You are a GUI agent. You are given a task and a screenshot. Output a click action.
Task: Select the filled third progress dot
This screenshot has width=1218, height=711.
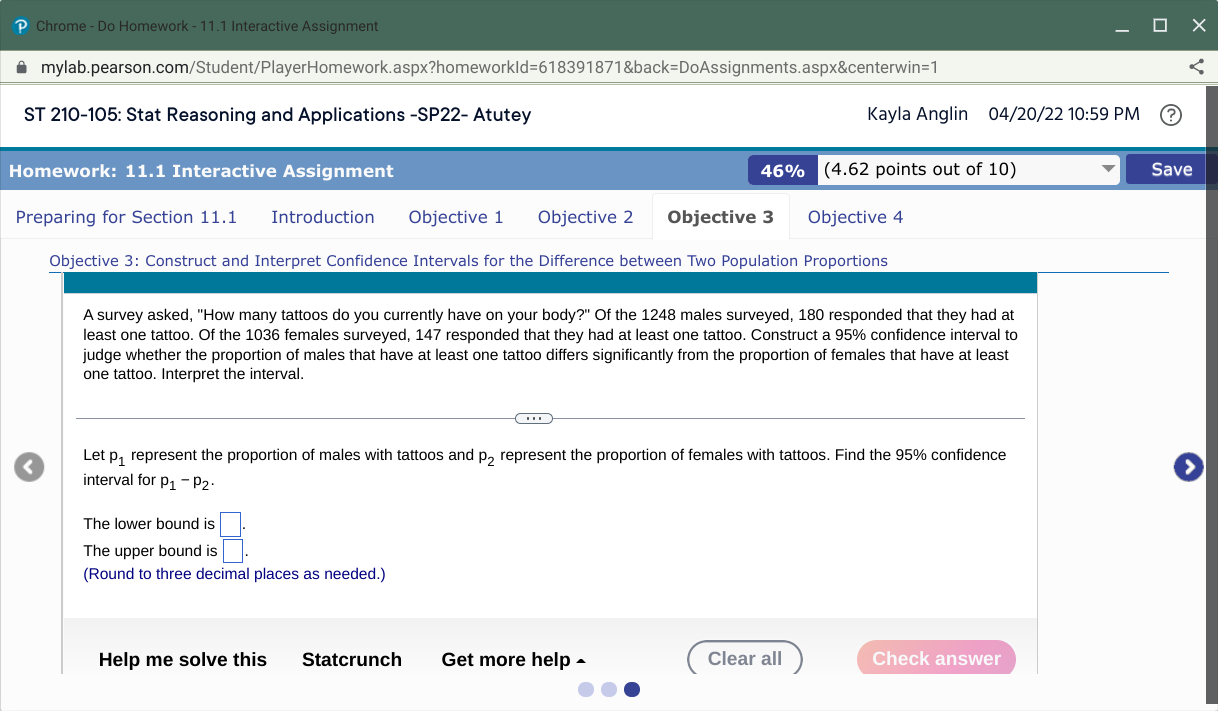pos(631,689)
